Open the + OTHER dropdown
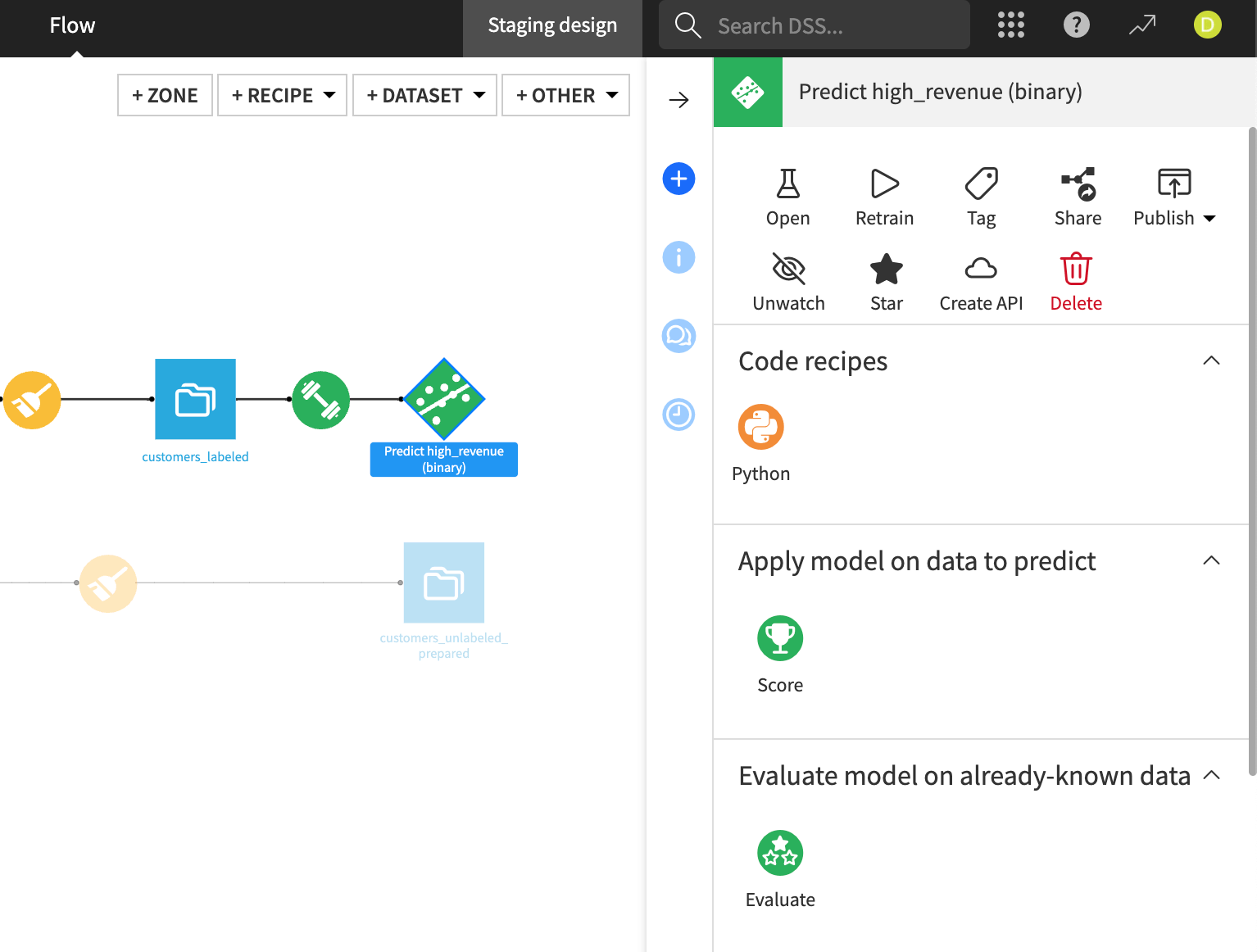1257x952 pixels. (565, 95)
